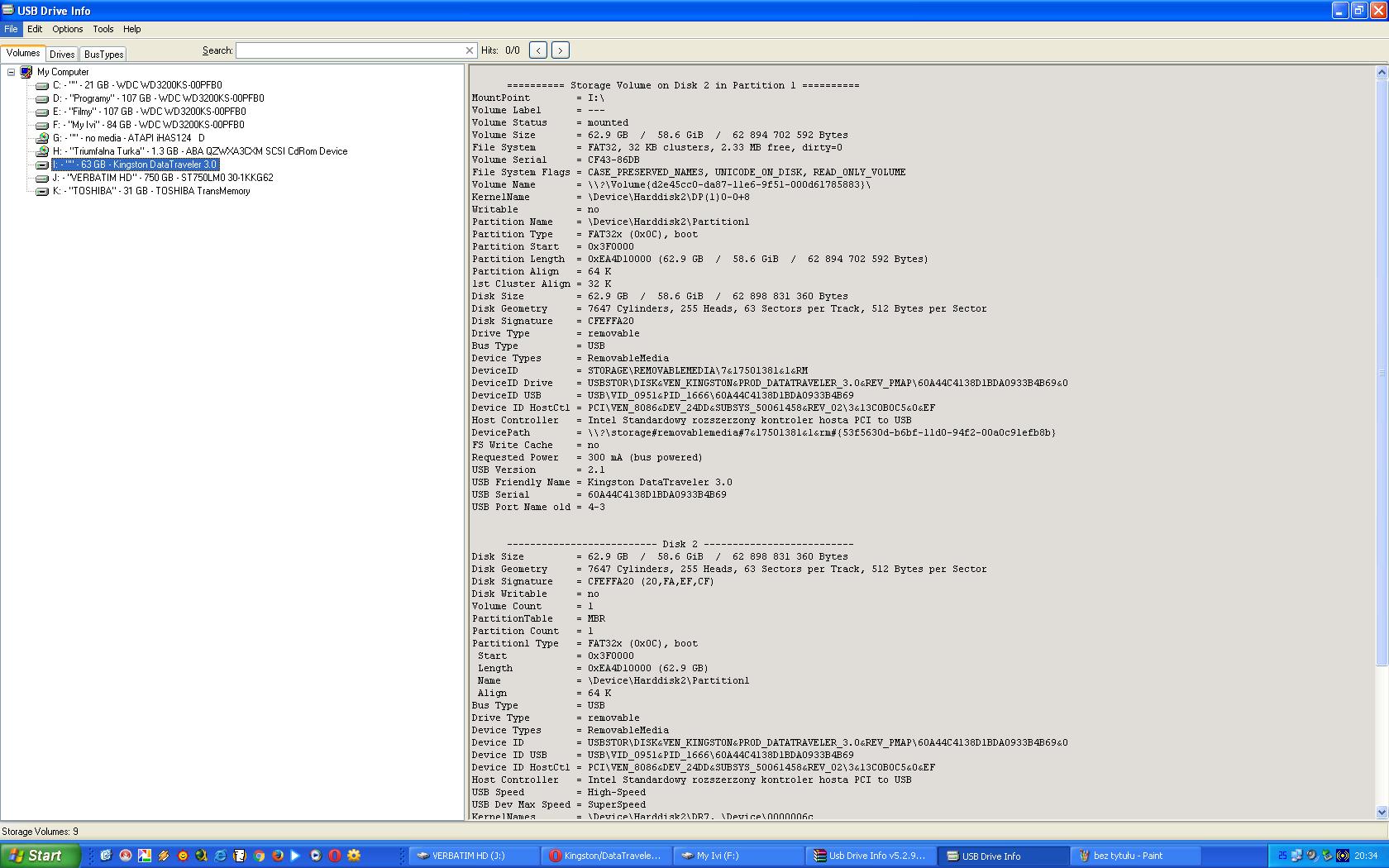Open the Help menu

[x=132, y=29]
